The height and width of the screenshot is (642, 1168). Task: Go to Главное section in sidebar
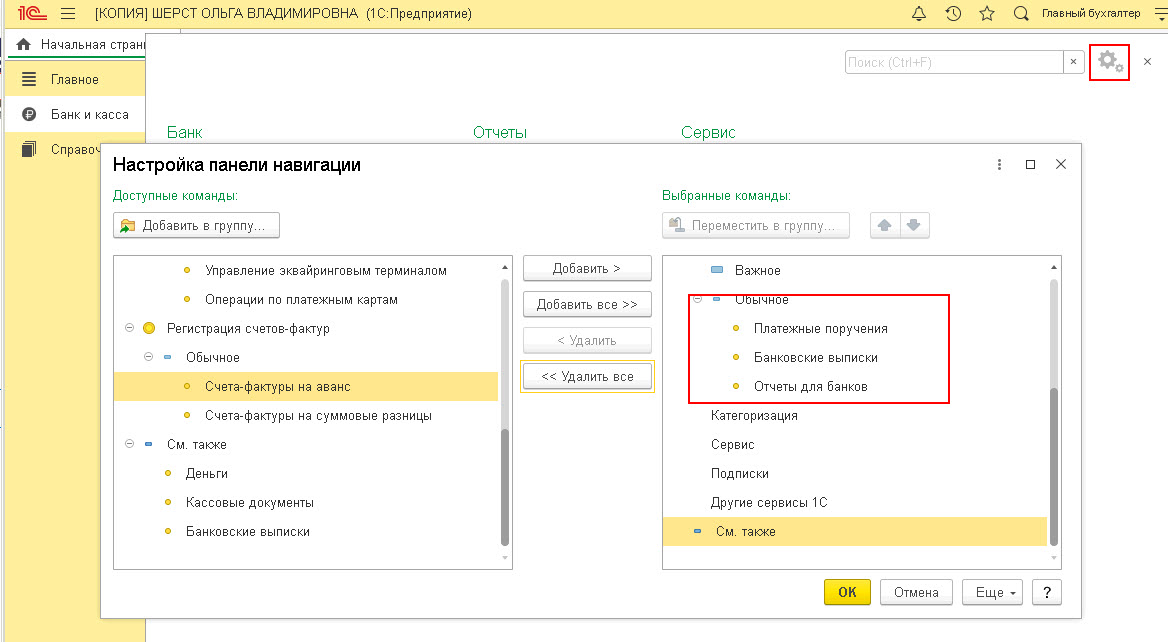(74, 79)
